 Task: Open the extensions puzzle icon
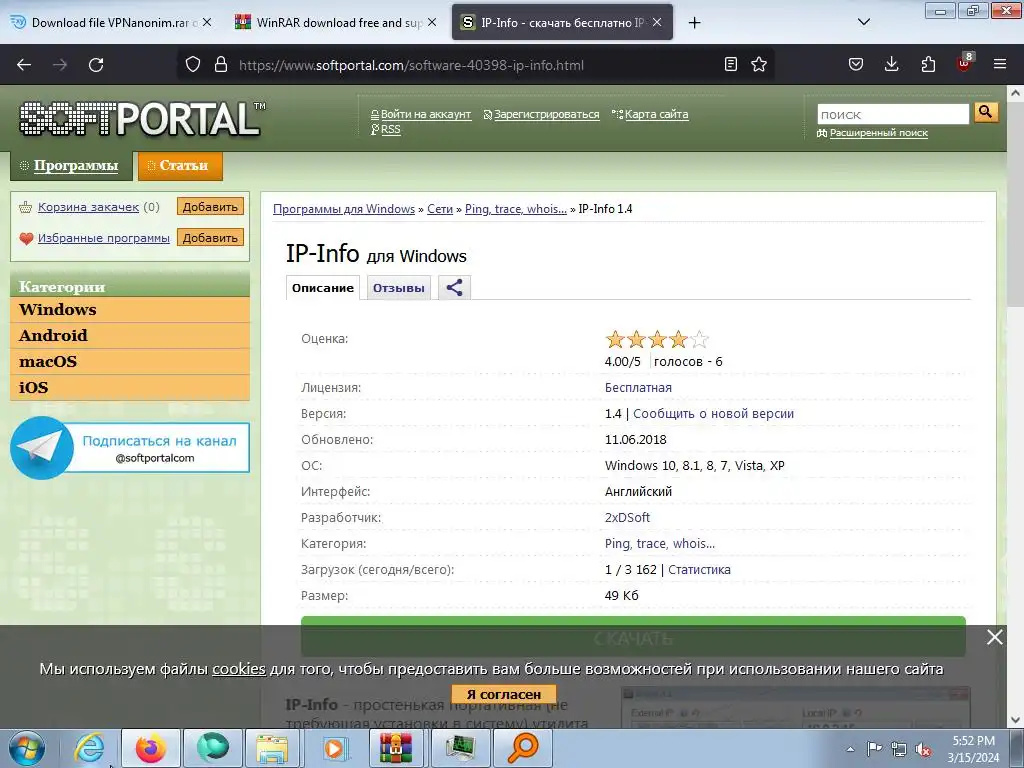click(x=928, y=64)
